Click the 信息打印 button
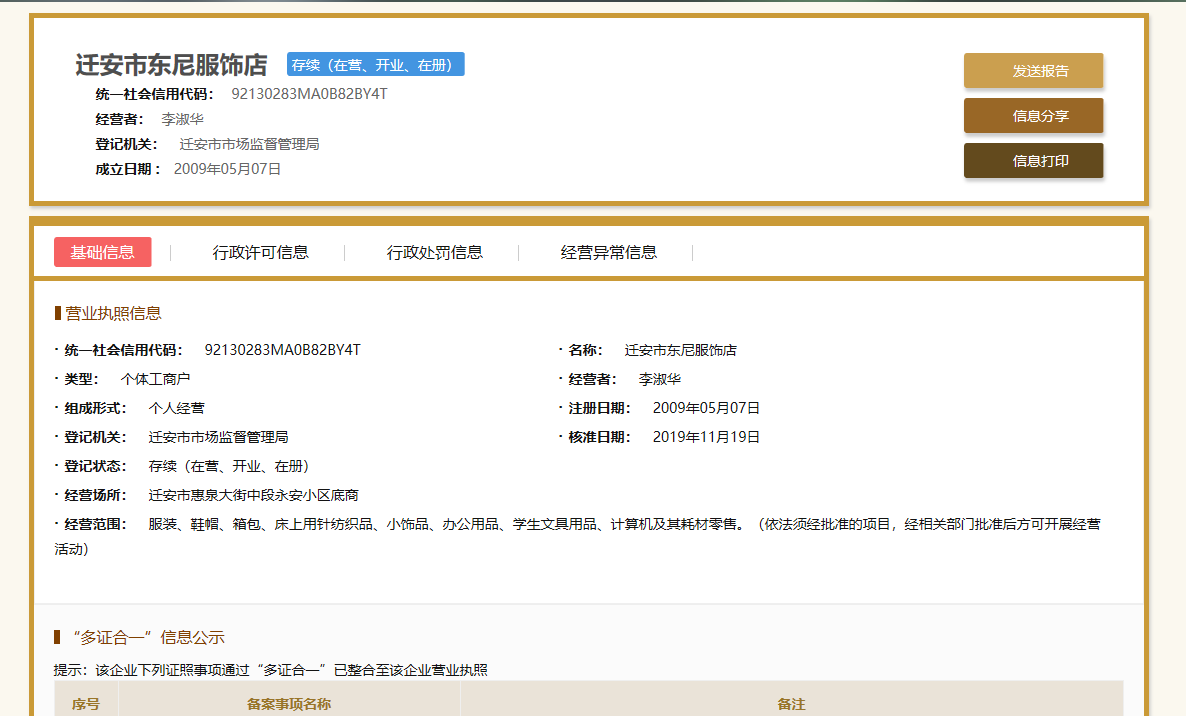 point(1033,161)
